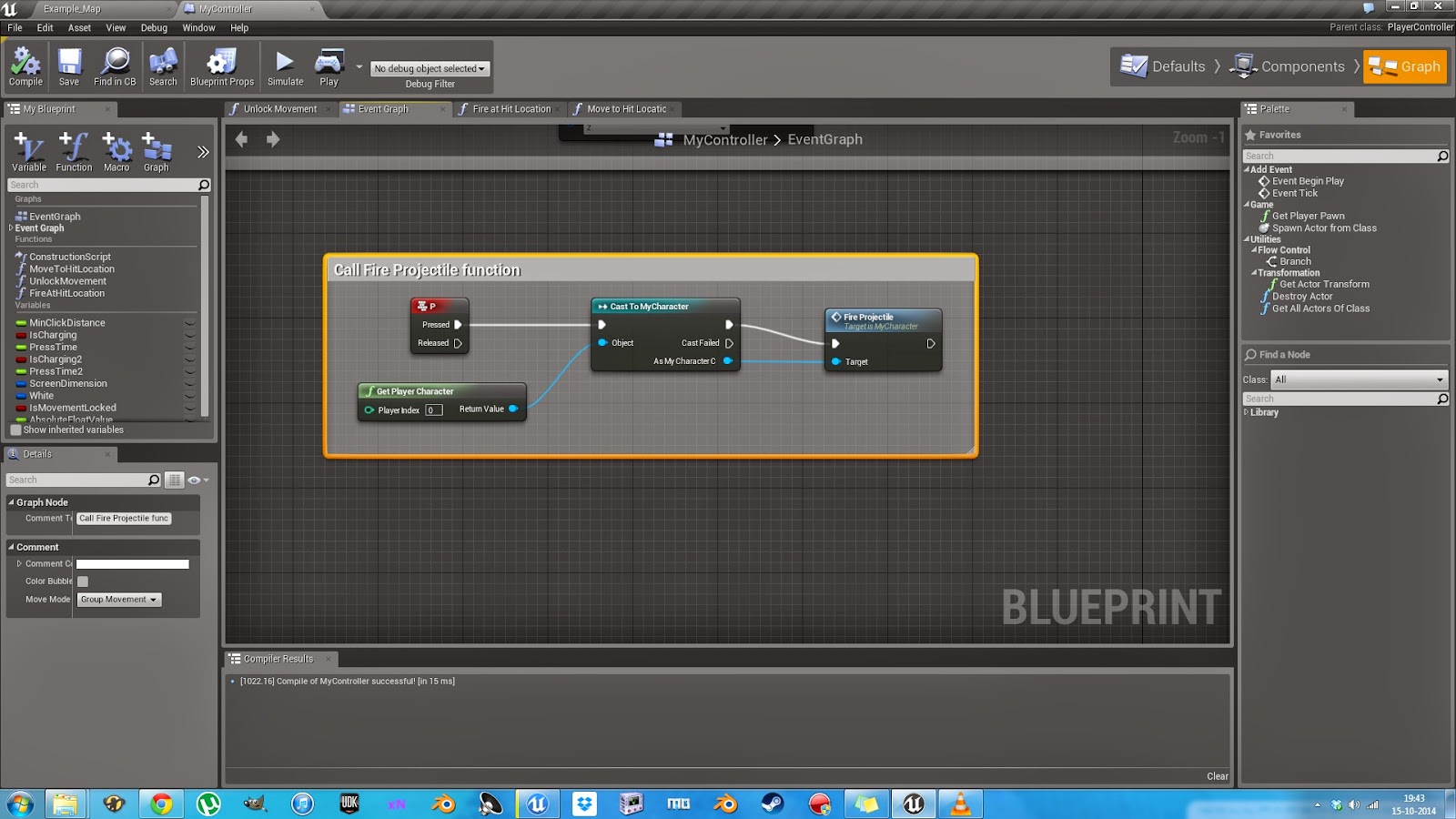Launch Chrome from the taskbar
1456x819 pixels.
160,804
